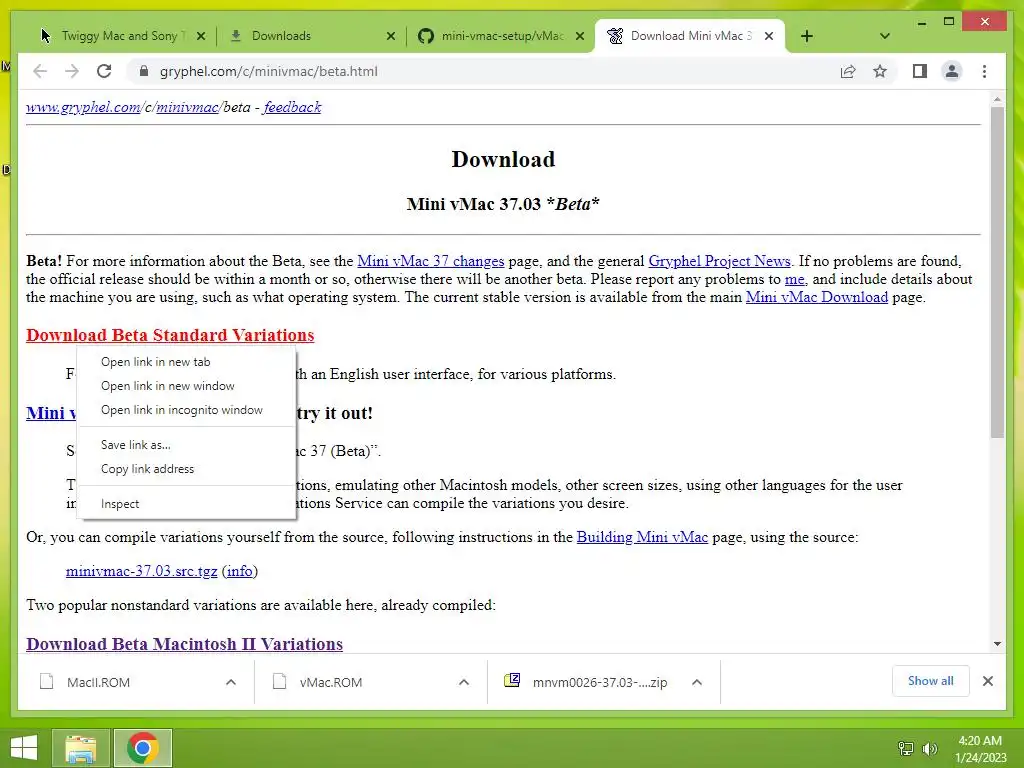Open Gryphel Project News link

[x=719, y=261]
